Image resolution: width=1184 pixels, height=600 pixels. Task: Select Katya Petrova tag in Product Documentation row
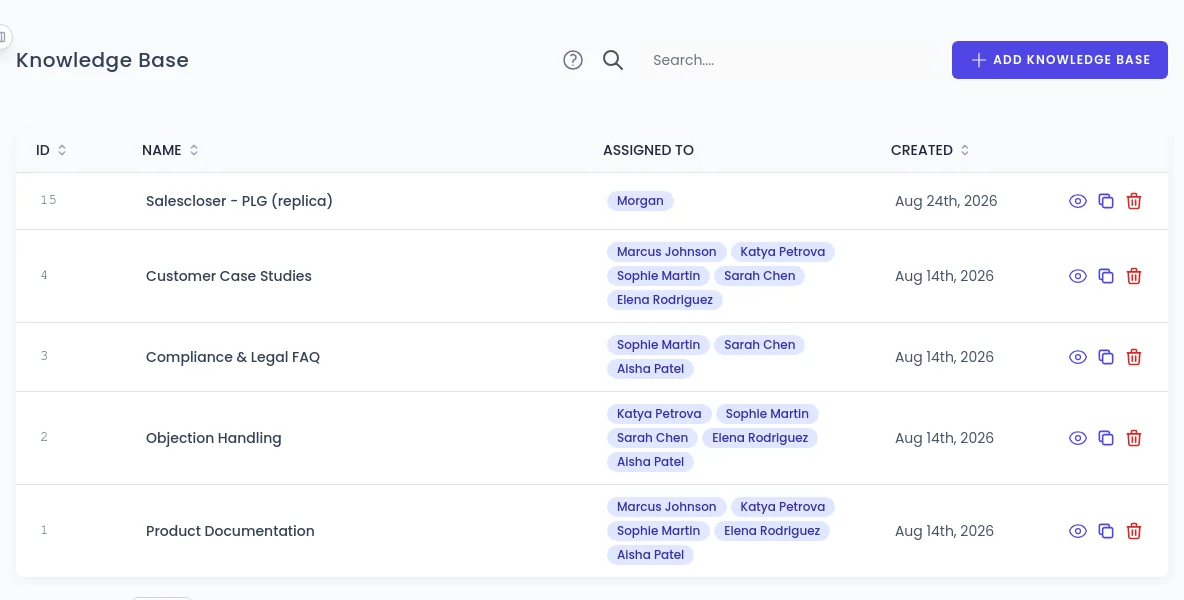click(782, 507)
